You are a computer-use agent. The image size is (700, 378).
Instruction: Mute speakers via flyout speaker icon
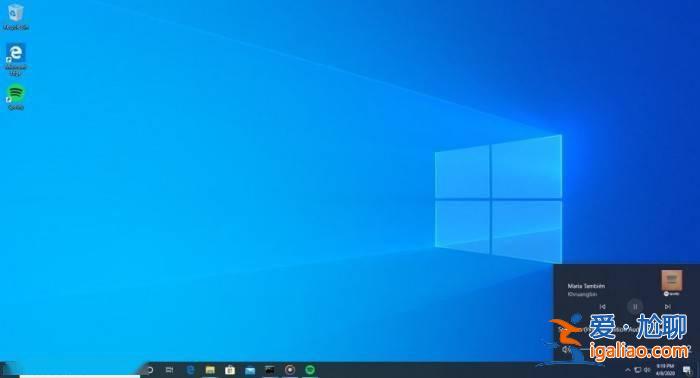pyautogui.click(x=566, y=349)
